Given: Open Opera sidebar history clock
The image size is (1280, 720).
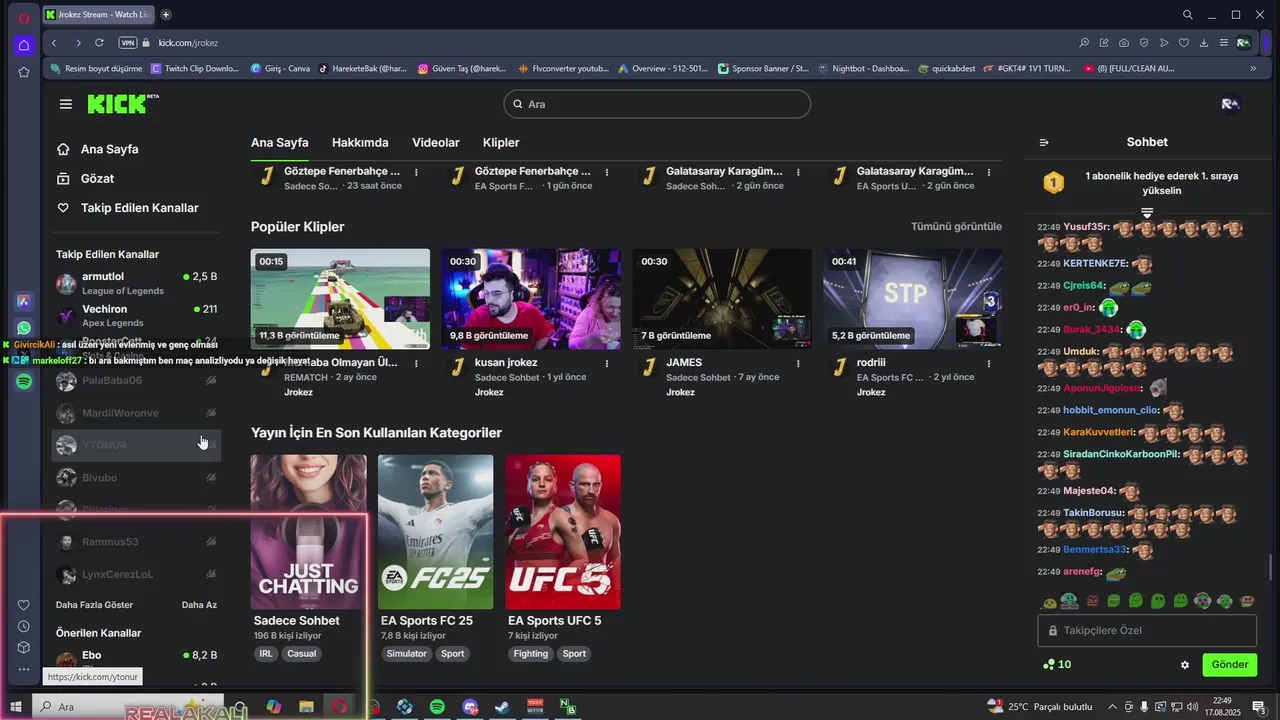Looking at the screenshot, I should point(24,626).
